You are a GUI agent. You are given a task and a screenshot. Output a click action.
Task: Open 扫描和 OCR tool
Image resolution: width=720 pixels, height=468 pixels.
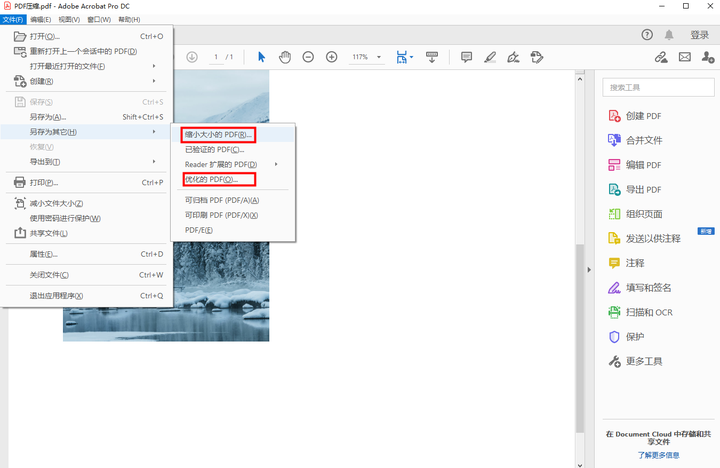[x=640, y=312]
